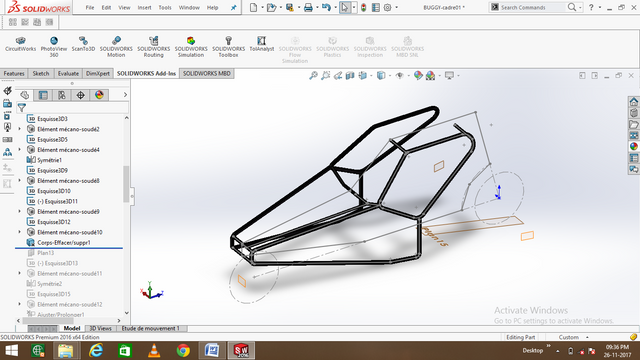The height and width of the screenshot is (360, 640).
Task: Open VLC media player from taskbar
Action: 154,351
